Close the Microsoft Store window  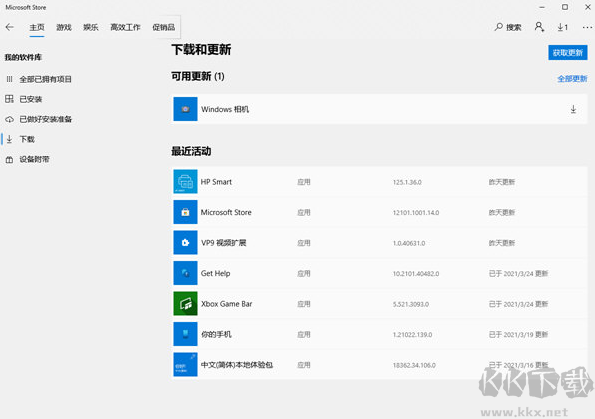tap(587, 7)
